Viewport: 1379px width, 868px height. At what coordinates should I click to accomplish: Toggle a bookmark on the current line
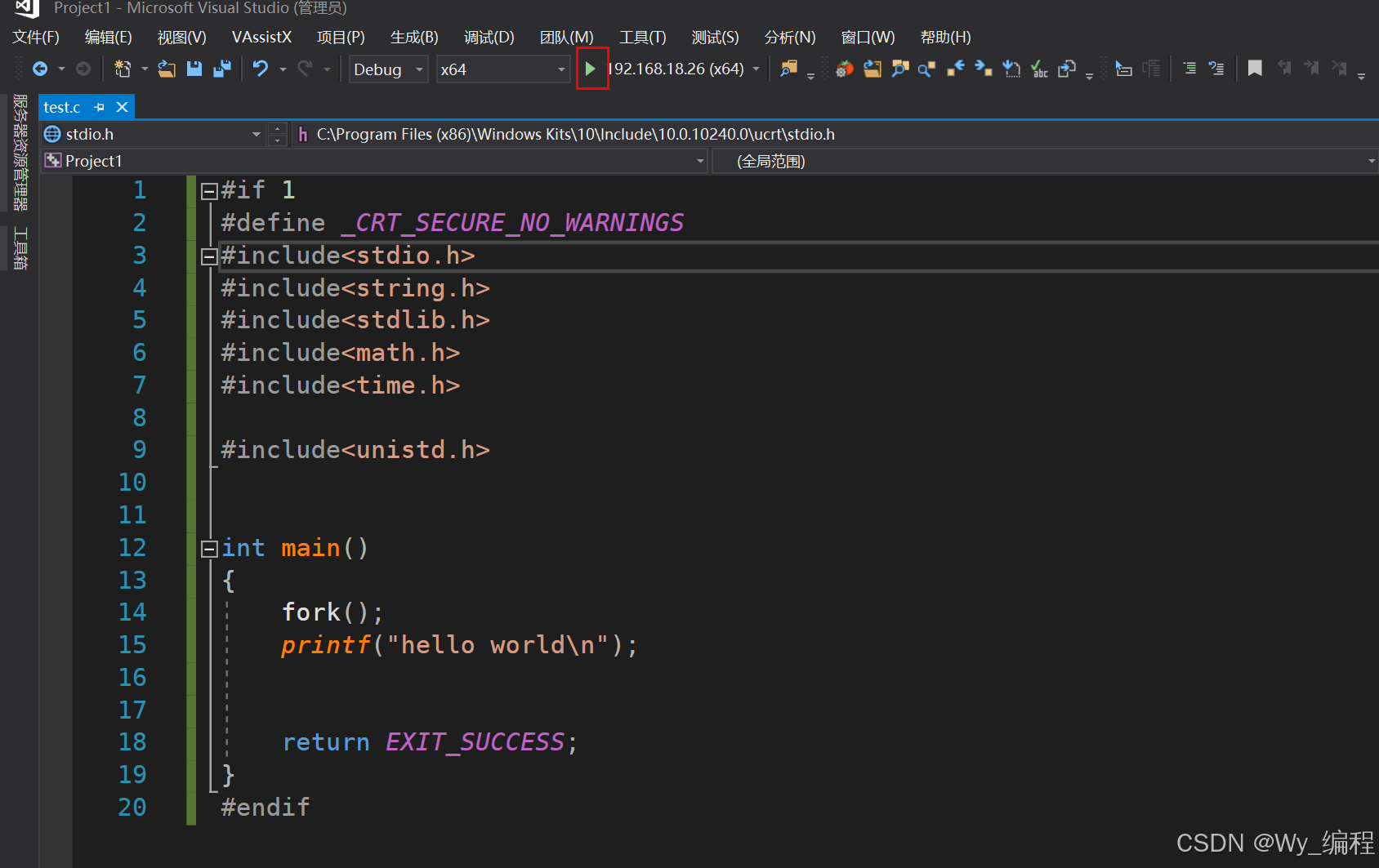point(1256,69)
